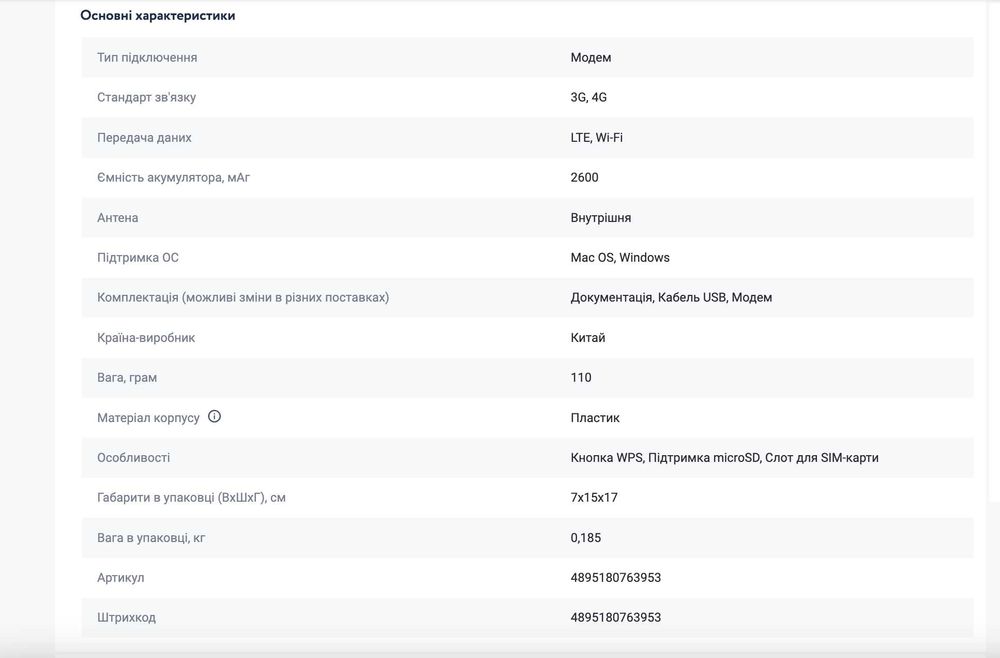This screenshot has height=658, width=1000.
Task: Click the LTE, Wi-Fi value
Action: [x=597, y=138]
